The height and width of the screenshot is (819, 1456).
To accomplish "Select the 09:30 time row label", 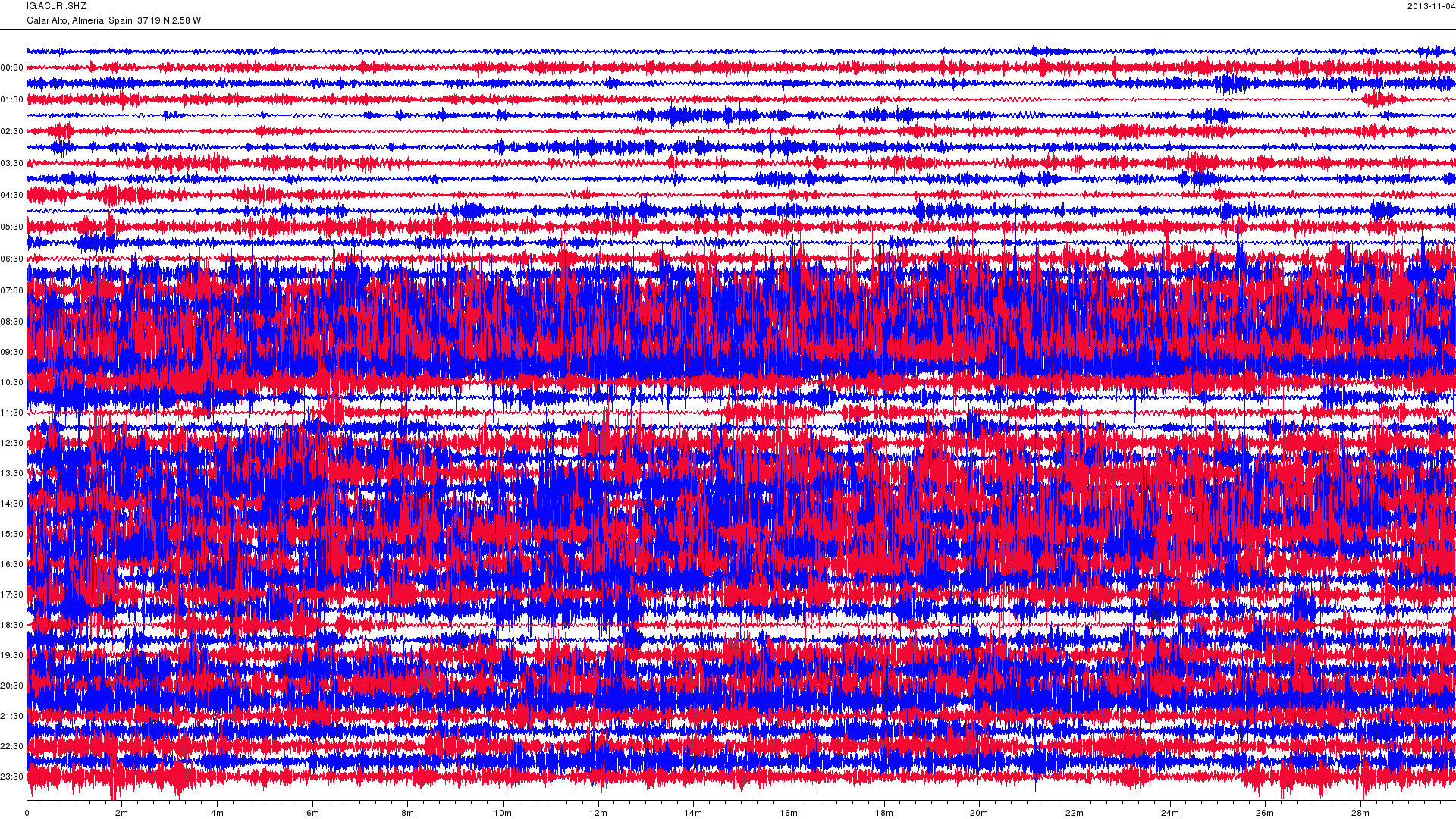I will (12, 353).
